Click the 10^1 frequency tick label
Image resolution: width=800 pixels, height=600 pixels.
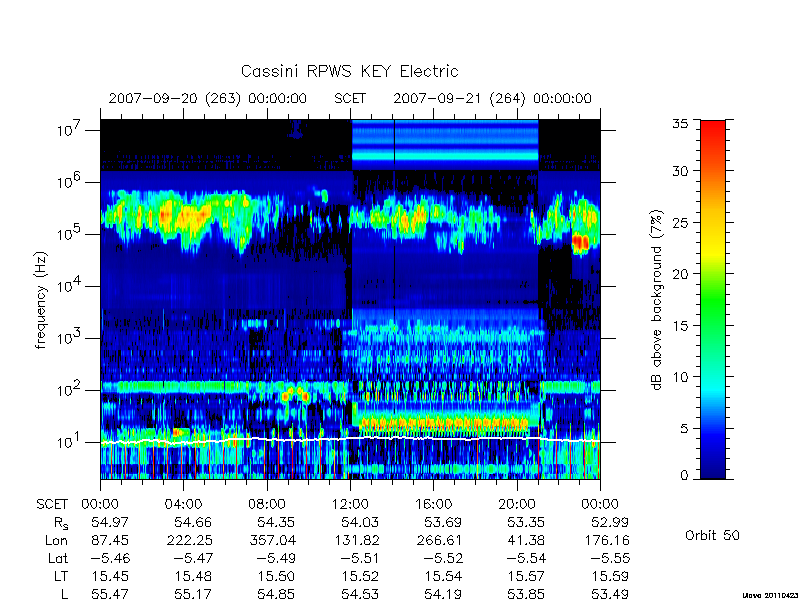coord(70,441)
